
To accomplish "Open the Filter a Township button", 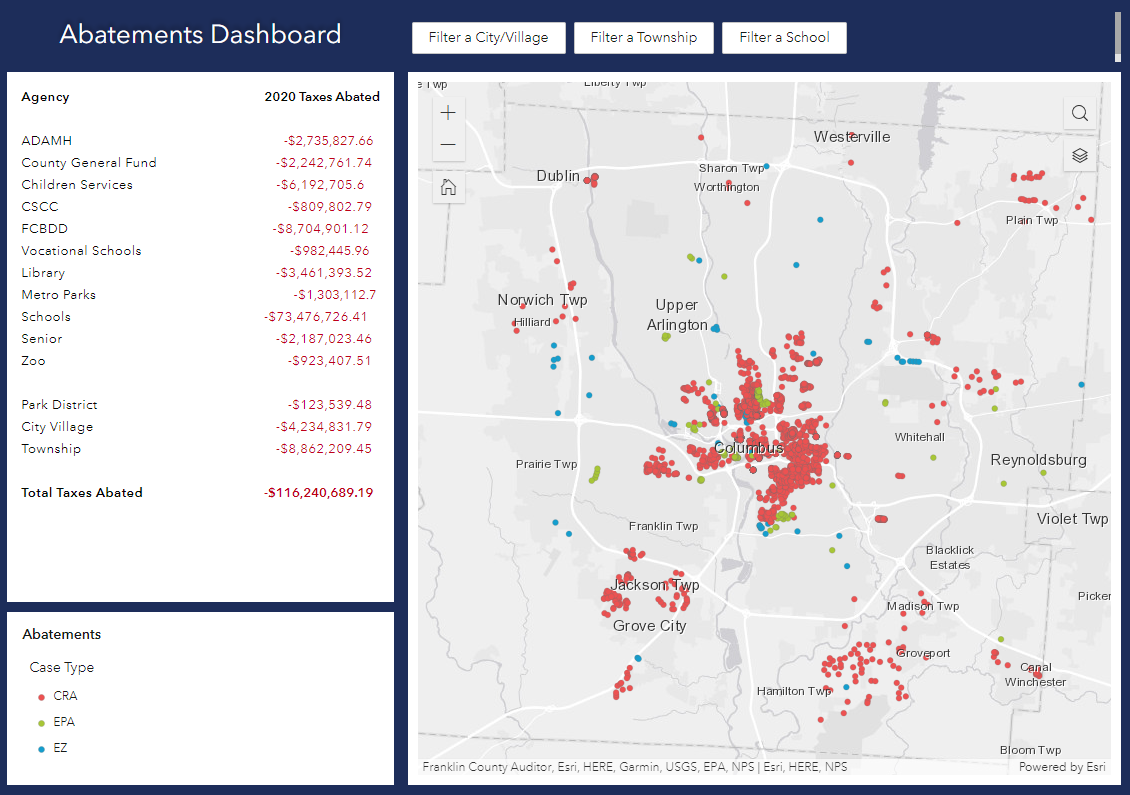I will [x=644, y=37].
